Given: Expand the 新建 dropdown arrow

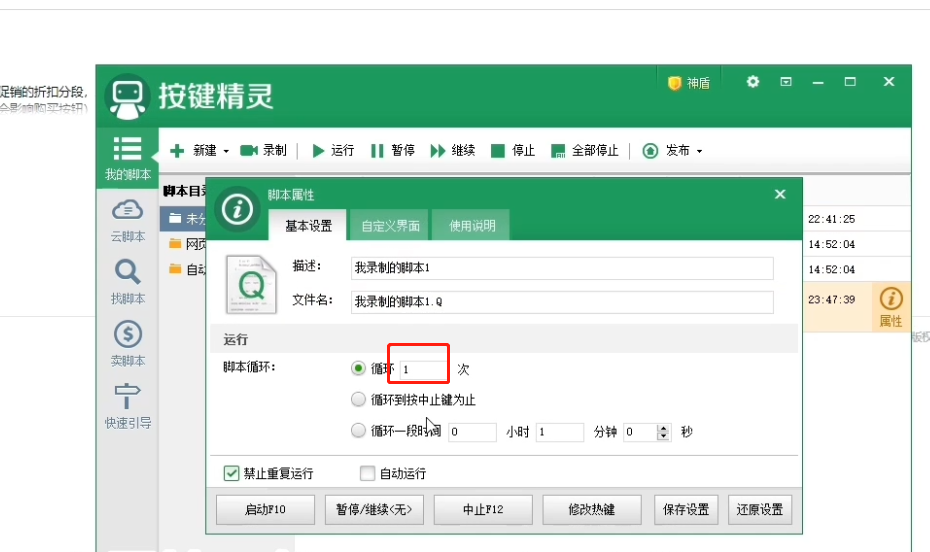Looking at the screenshot, I should tap(226, 152).
